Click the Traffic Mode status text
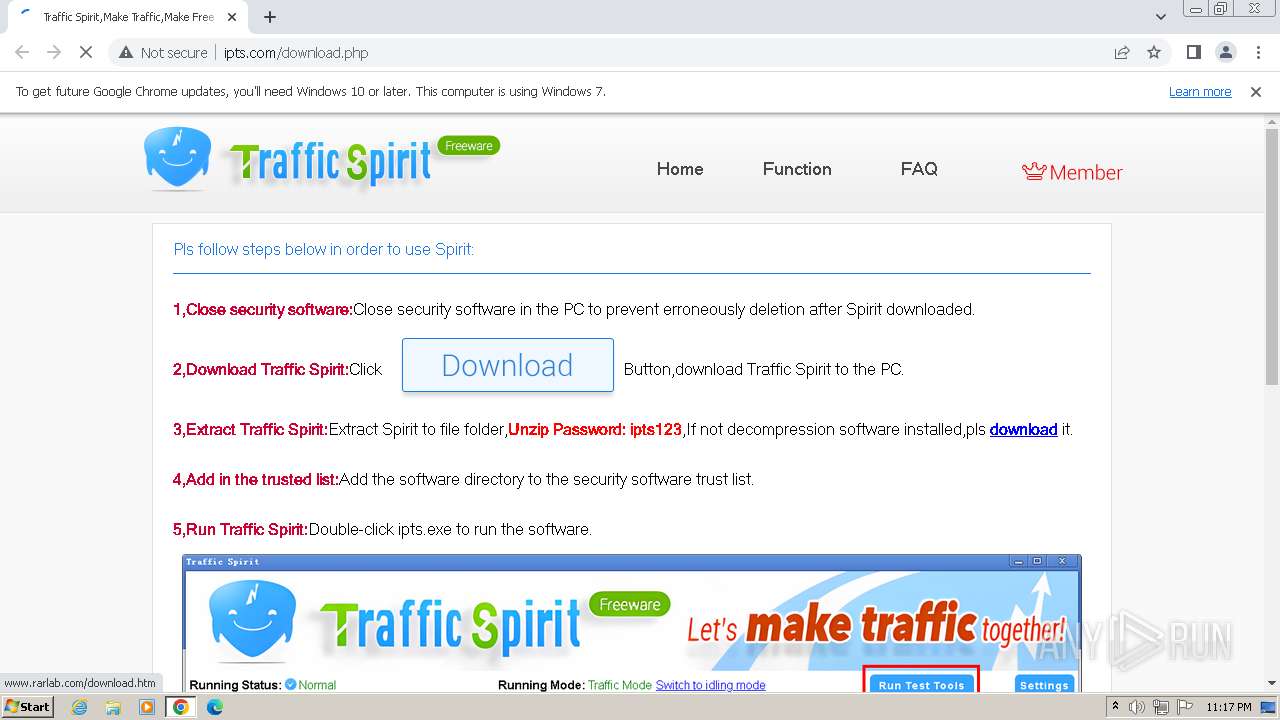 (620, 685)
